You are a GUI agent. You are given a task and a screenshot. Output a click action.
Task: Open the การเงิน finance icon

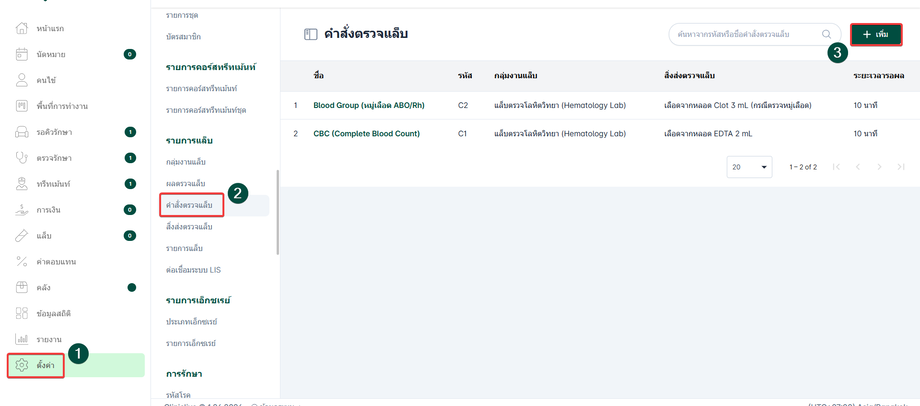click(22, 209)
